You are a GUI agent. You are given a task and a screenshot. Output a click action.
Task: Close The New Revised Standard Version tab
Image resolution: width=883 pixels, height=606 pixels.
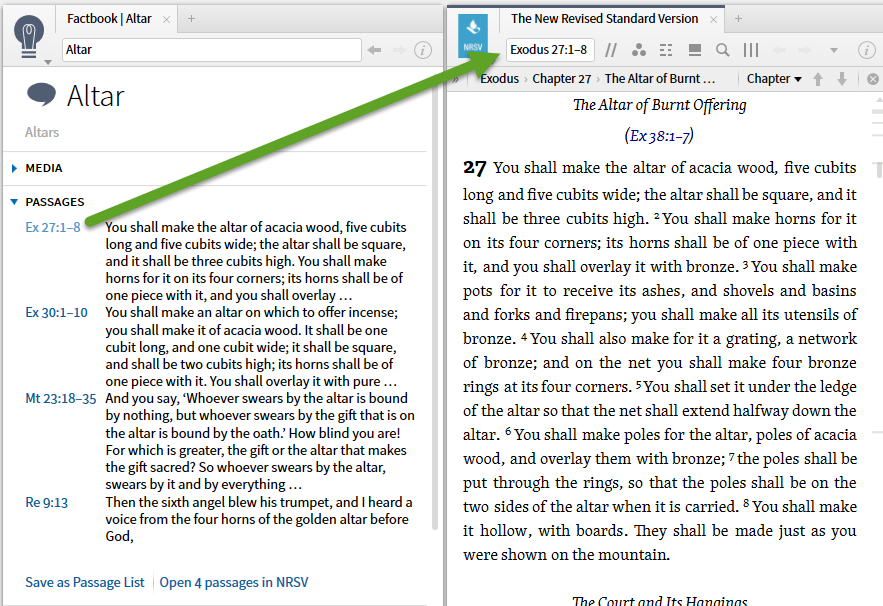tap(713, 19)
